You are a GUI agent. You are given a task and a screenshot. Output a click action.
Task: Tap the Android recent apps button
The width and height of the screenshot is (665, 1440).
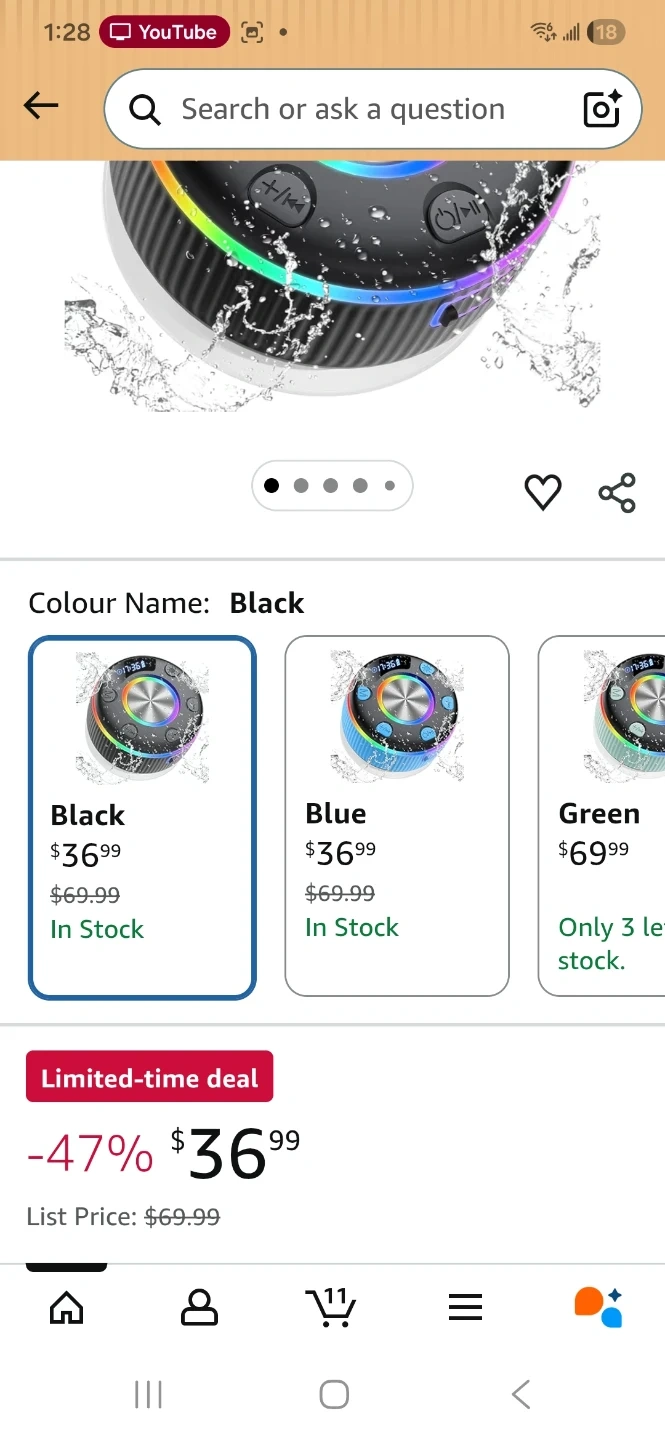[x=148, y=1395]
